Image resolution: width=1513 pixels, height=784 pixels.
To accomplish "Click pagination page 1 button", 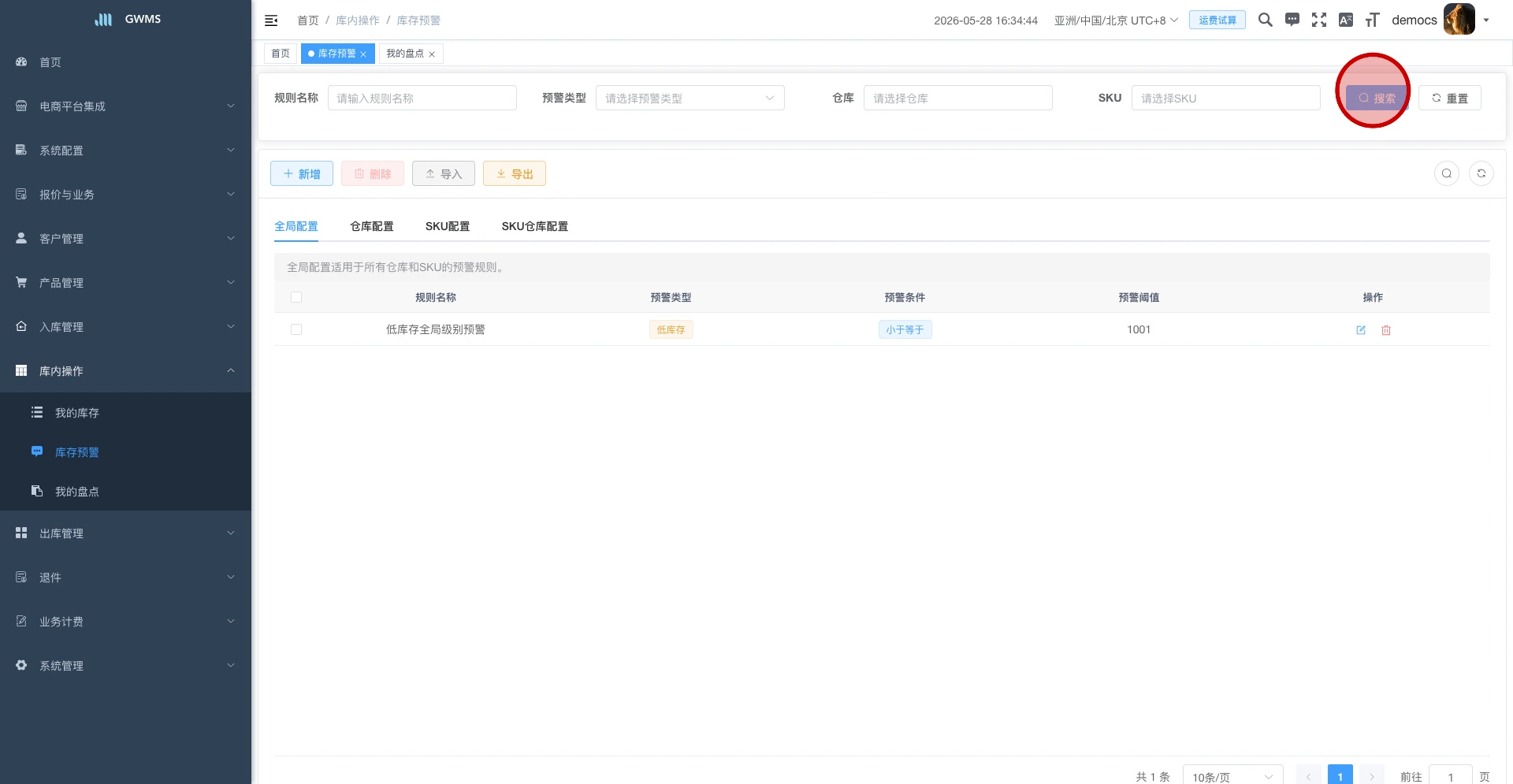I will tap(1340, 776).
